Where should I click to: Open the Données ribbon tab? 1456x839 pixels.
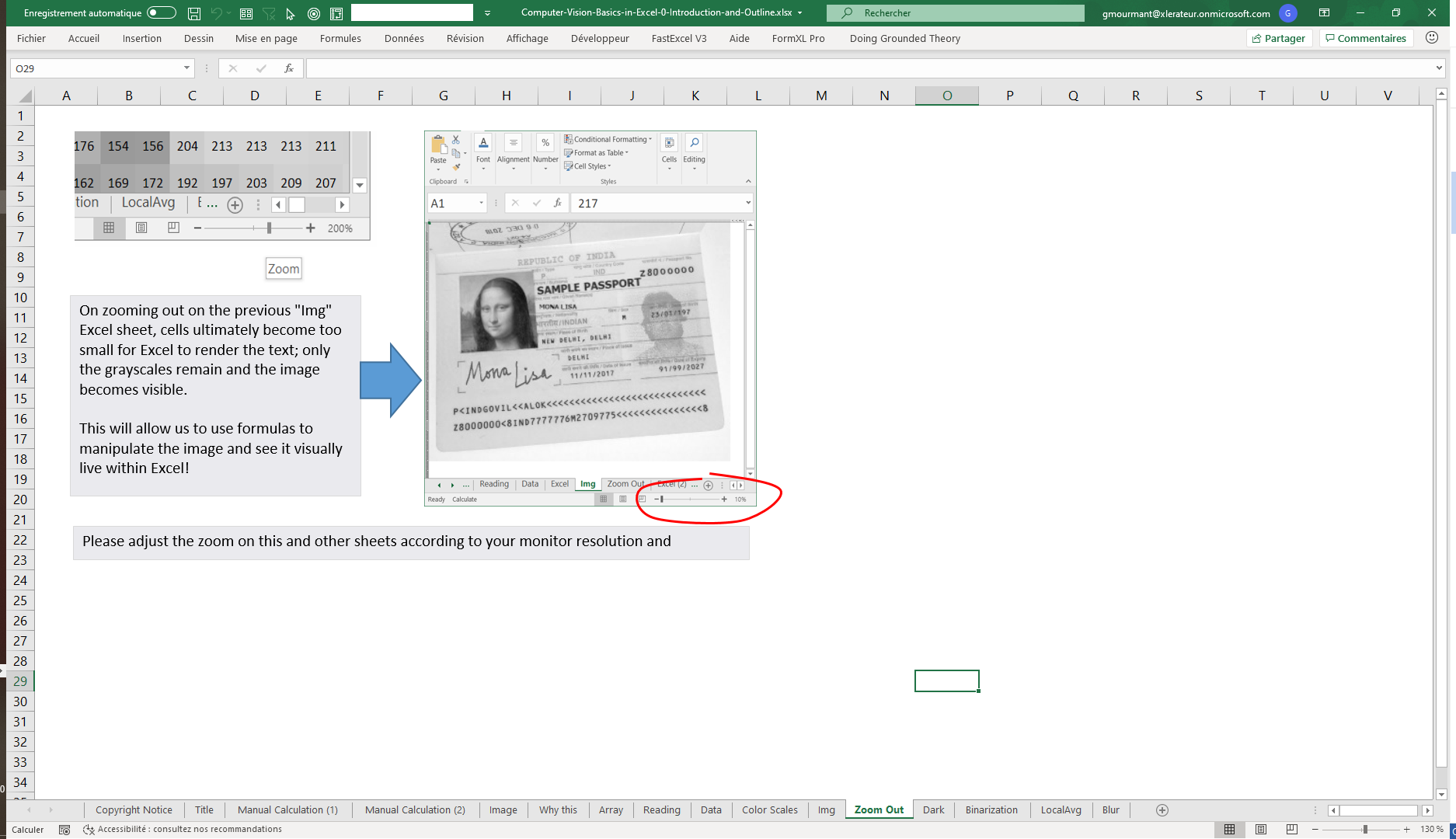tap(404, 38)
